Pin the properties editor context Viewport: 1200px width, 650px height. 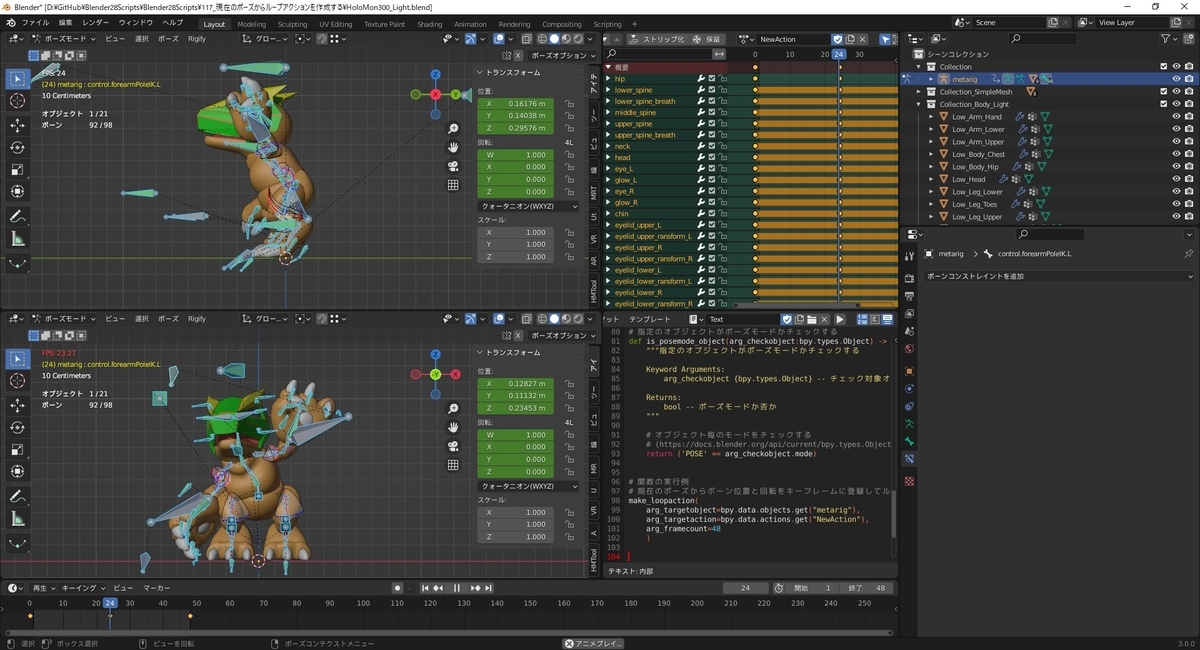[1188, 254]
